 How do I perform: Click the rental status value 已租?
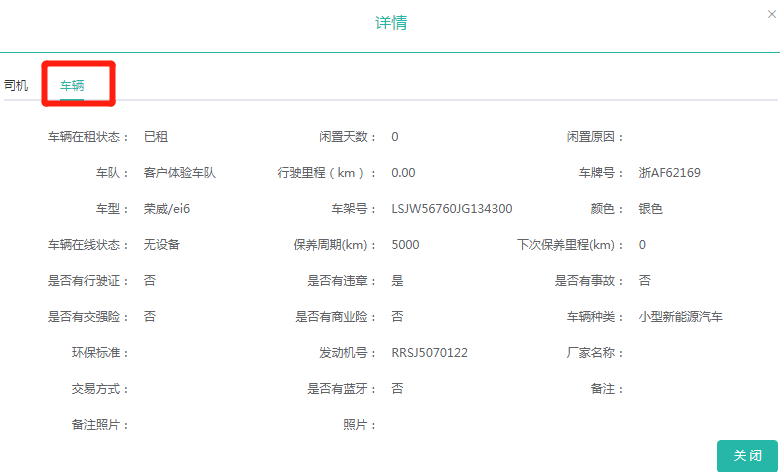coord(156,137)
